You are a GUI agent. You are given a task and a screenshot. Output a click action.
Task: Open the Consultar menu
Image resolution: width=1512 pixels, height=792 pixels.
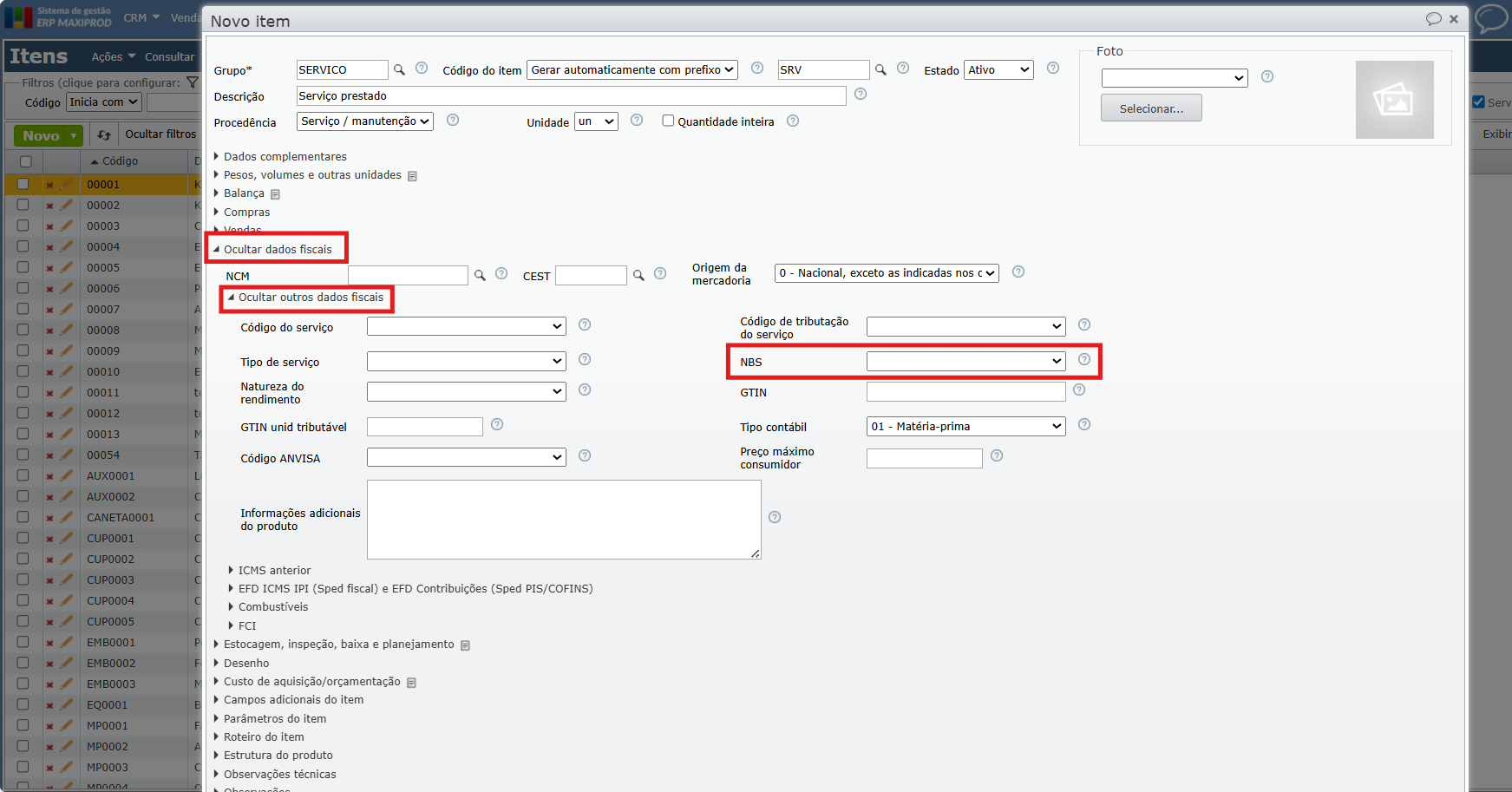170,56
